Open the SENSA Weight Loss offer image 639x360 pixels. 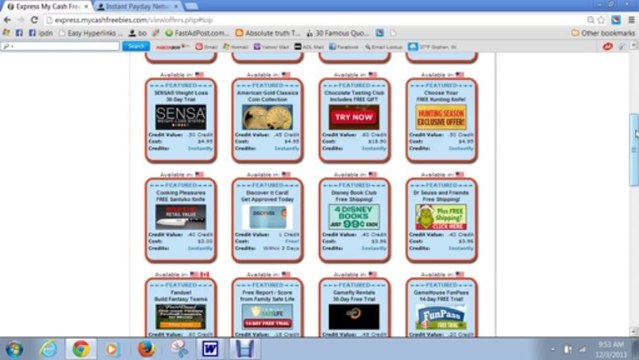tap(181, 117)
